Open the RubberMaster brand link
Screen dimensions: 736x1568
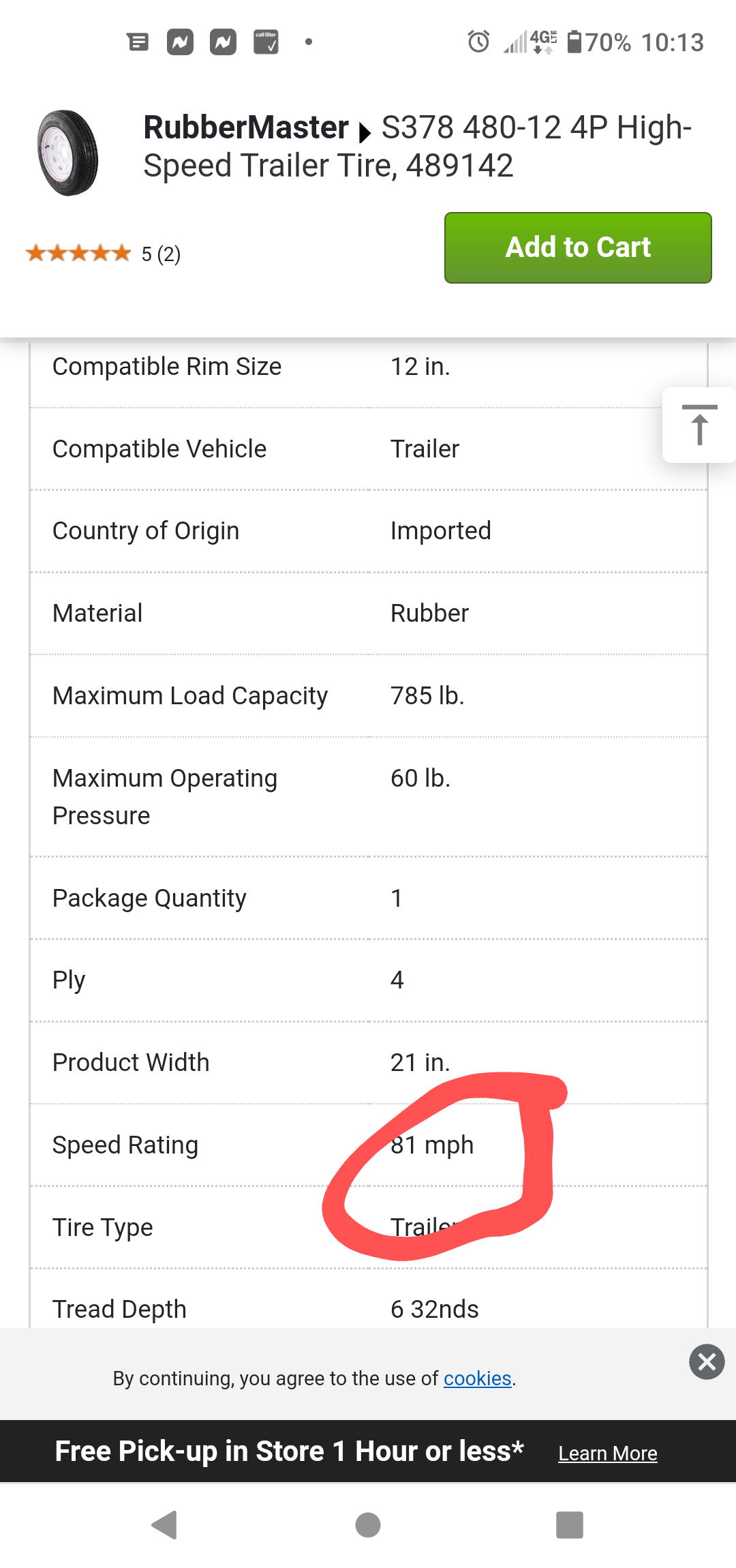(246, 127)
